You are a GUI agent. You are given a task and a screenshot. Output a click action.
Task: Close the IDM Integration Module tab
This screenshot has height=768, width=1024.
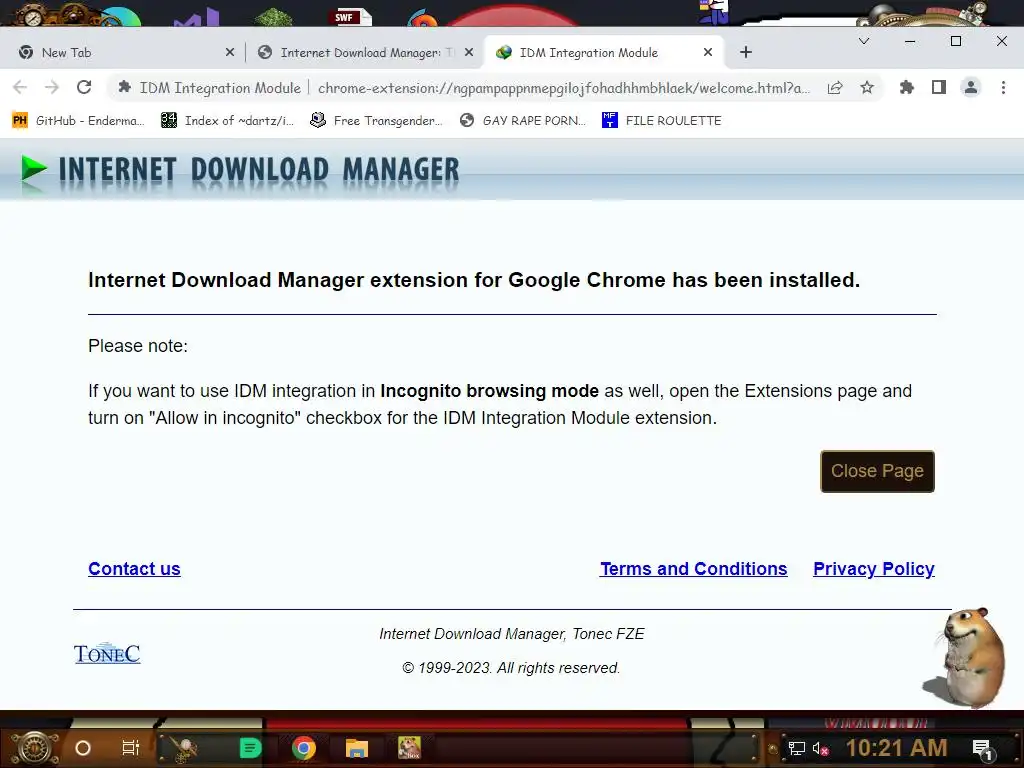(708, 52)
